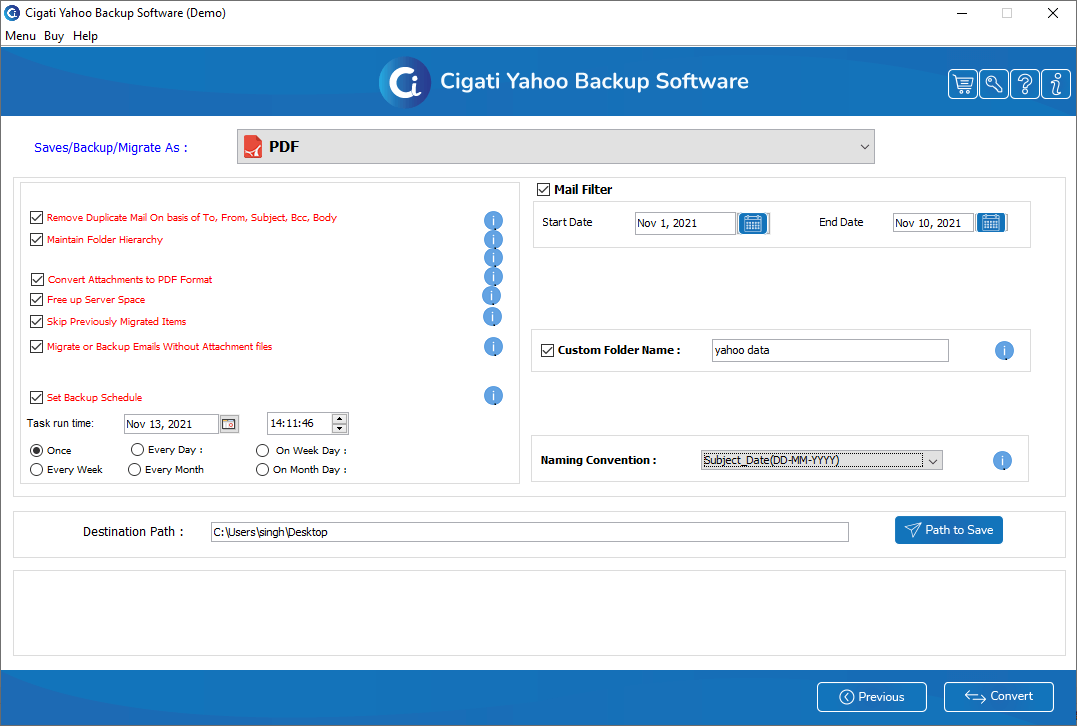Show info for Set Backup Schedule
The width and height of the screenshot is (1077, 726).
tap(493, 396)
